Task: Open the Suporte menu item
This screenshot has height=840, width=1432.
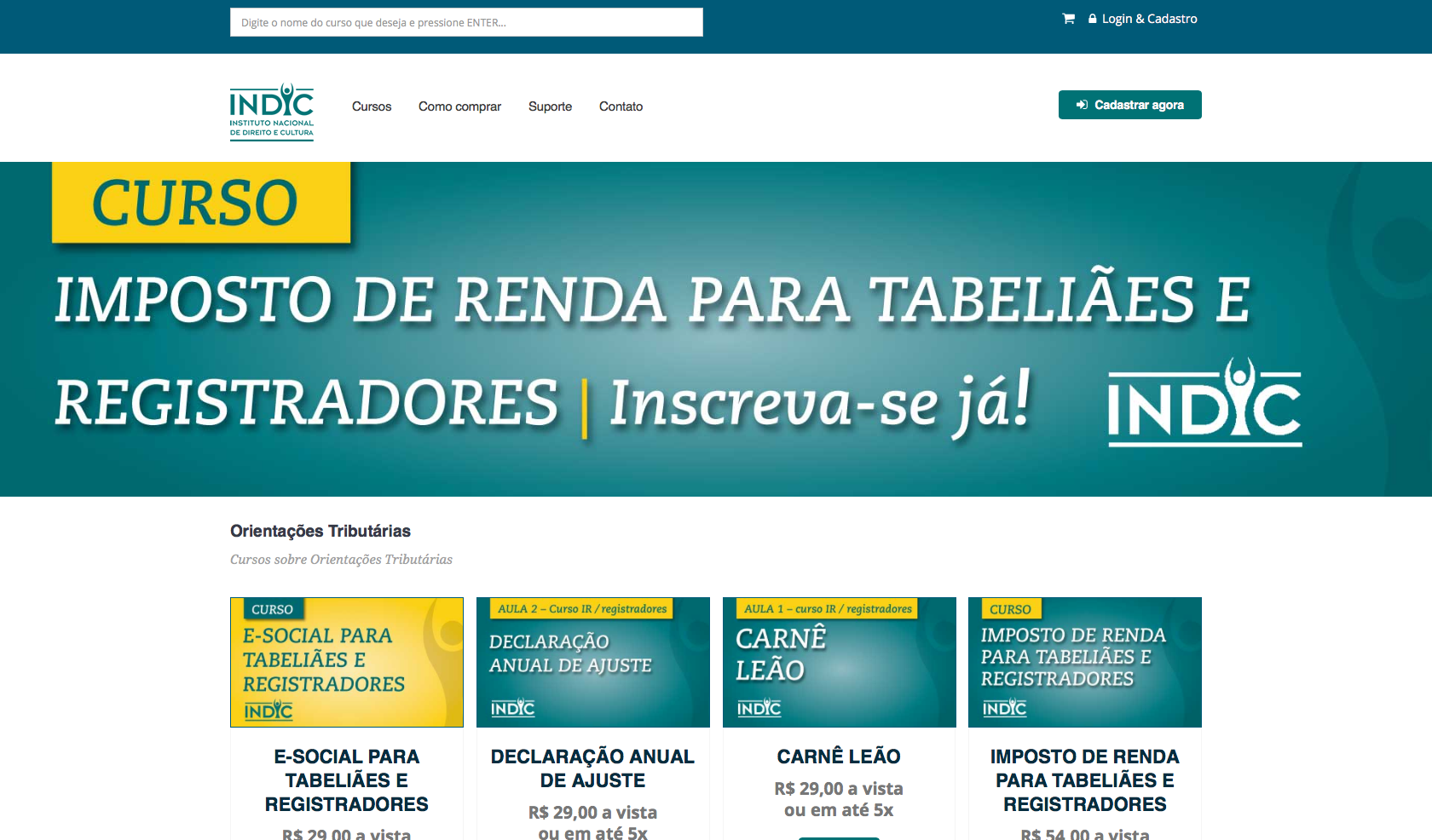Action: tap(550, 106)
